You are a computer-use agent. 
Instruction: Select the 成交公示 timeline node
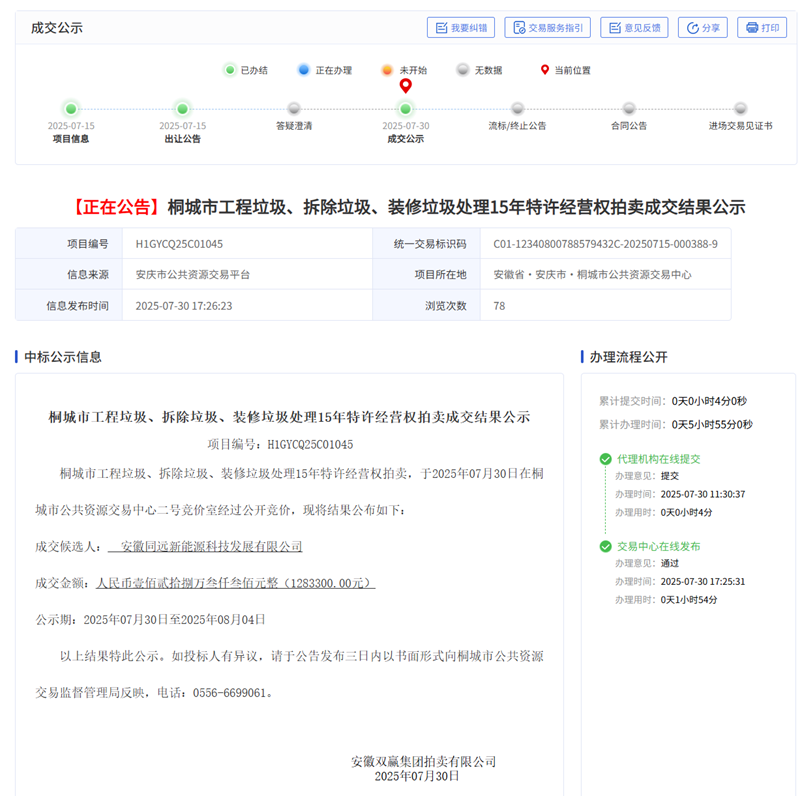[x=406, y=109]
